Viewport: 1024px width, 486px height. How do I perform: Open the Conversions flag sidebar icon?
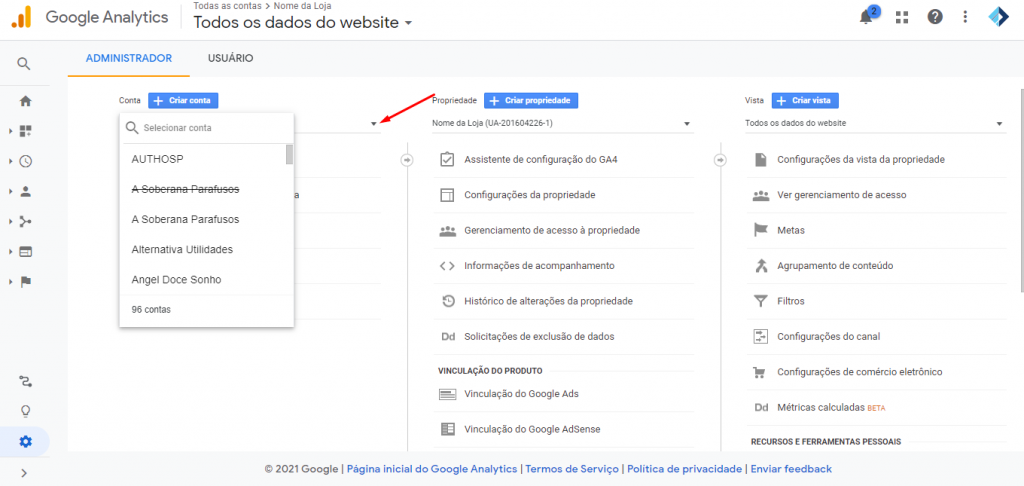[25, 282]
